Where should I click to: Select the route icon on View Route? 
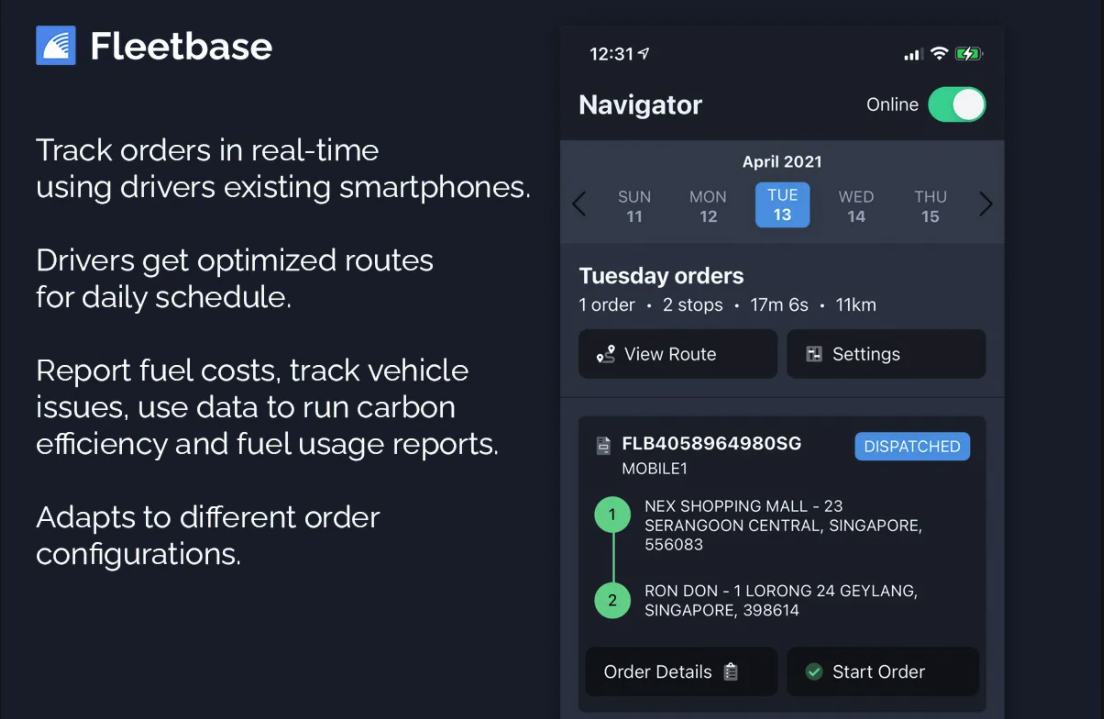[x=604, y=354]
